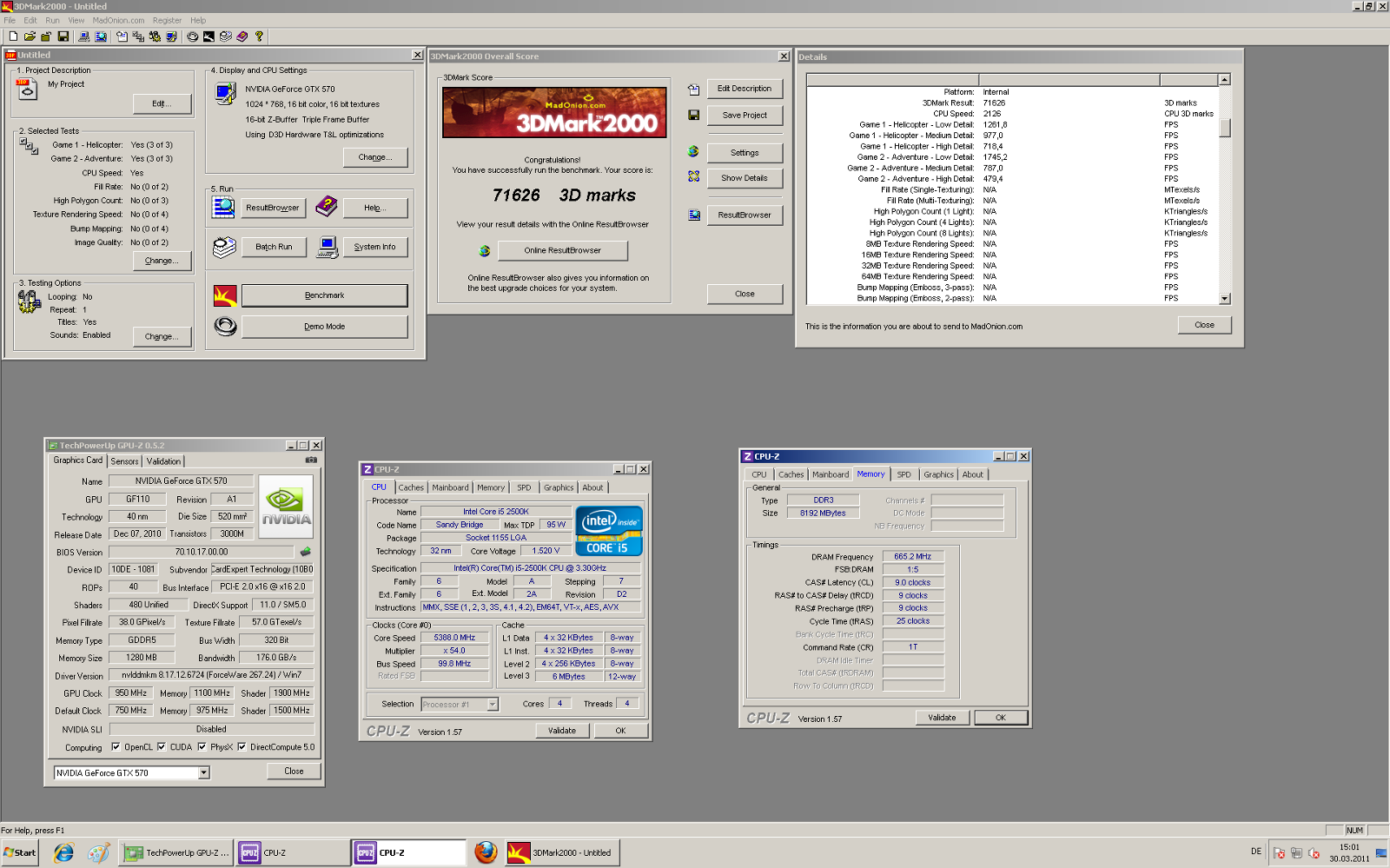Image resolution: width=1390 pixels, height=868 pixels.
Task: Click the Save Project button
Action: [x=745, y=115]
